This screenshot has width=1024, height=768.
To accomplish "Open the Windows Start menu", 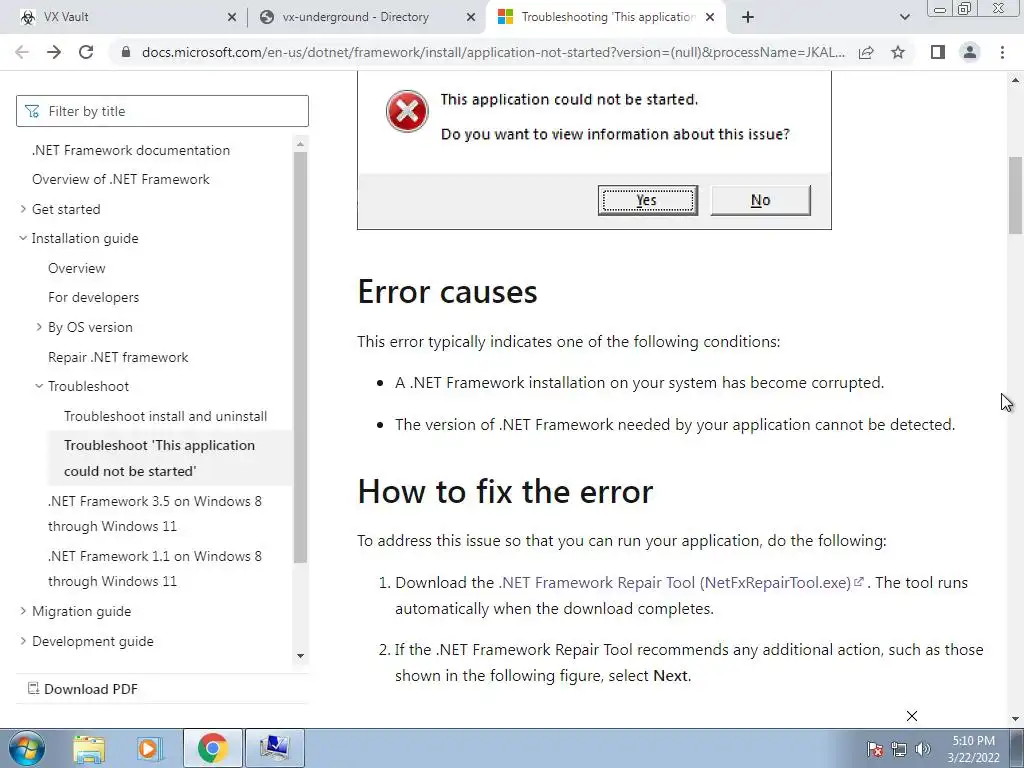I will [26, 748].
